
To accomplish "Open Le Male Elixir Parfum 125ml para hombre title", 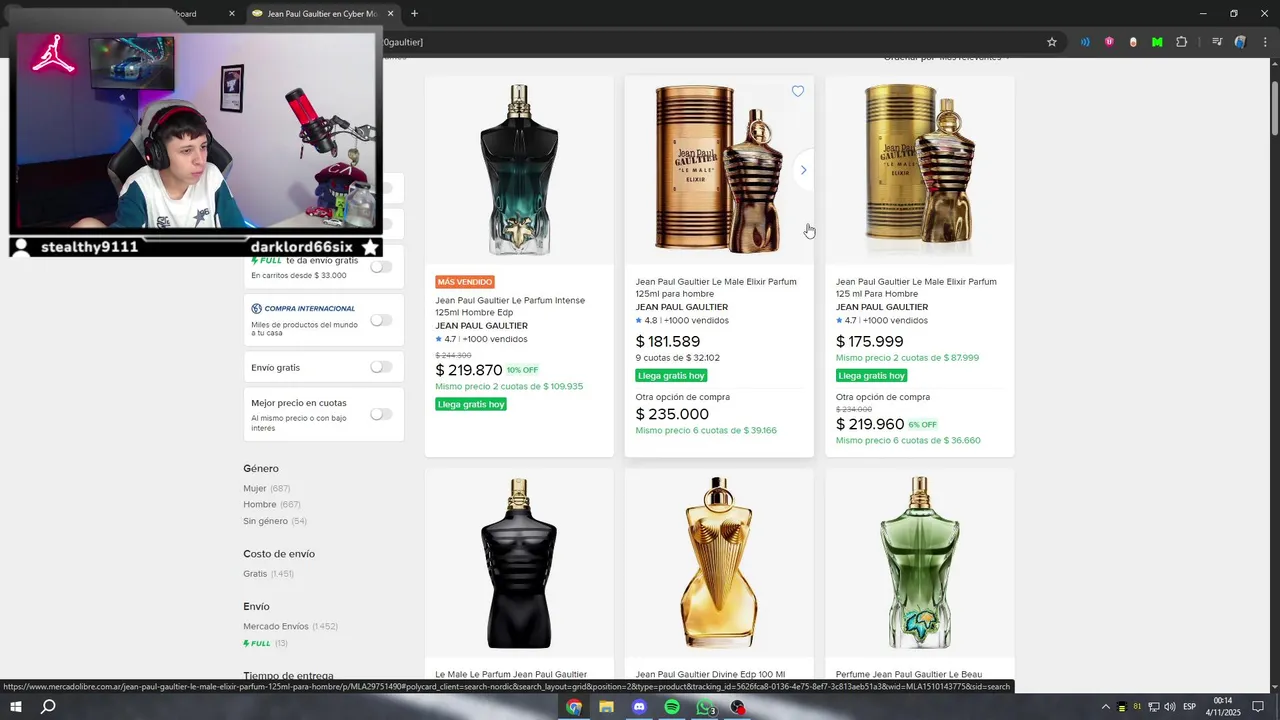I will (716, 288).
